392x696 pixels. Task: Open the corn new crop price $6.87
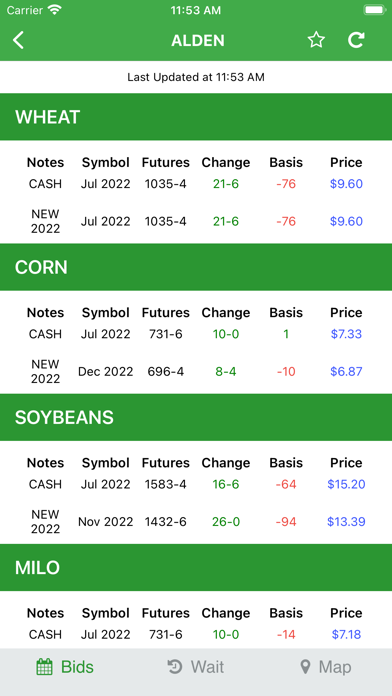click(x=346, y=372)
